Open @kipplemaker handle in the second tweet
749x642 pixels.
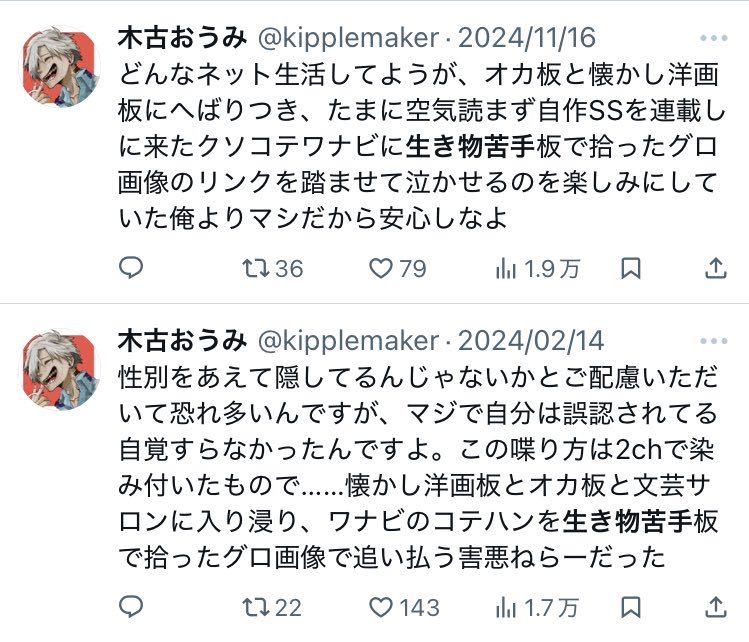pyautogui.click(x=348, y=341)
